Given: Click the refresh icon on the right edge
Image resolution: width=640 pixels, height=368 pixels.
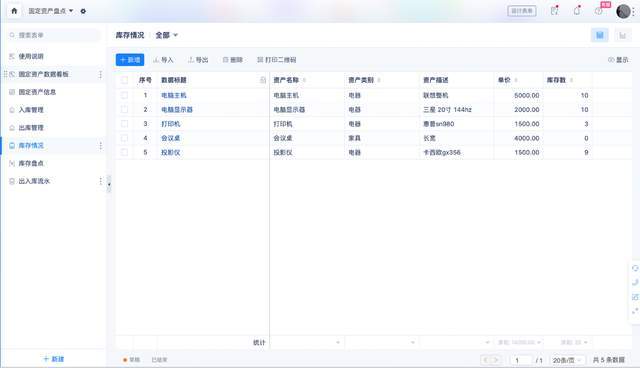Looking at the screenshot, I should pos(635,268).
